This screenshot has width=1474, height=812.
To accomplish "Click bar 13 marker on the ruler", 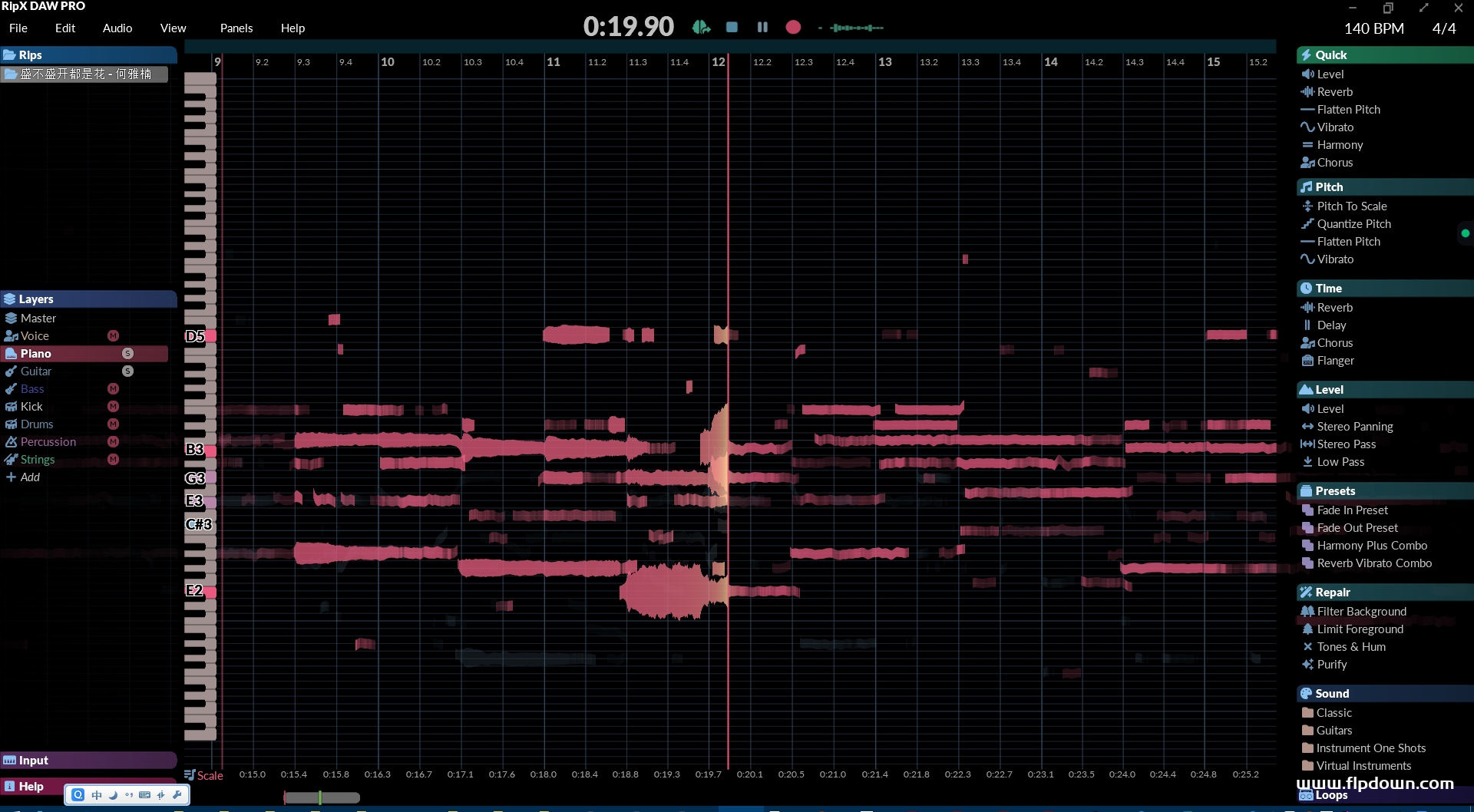I will [x=885, y=62].
